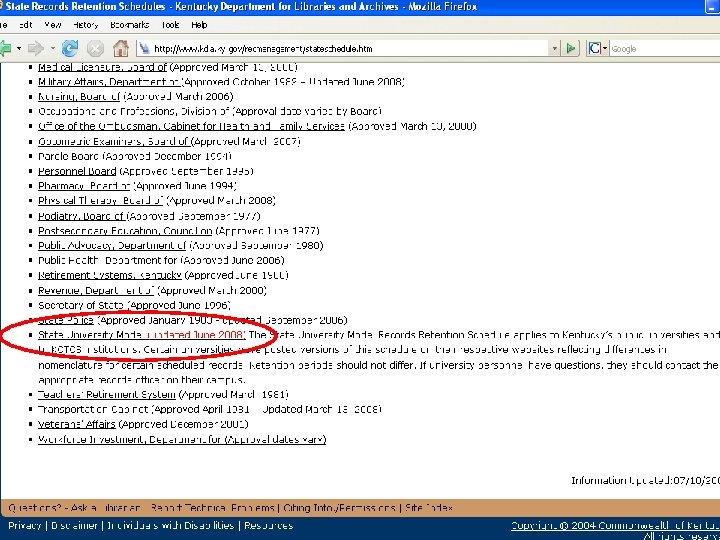Open Office of the Ombudsman link
Viewport: 720px width, 540px height.
(191, 126)
